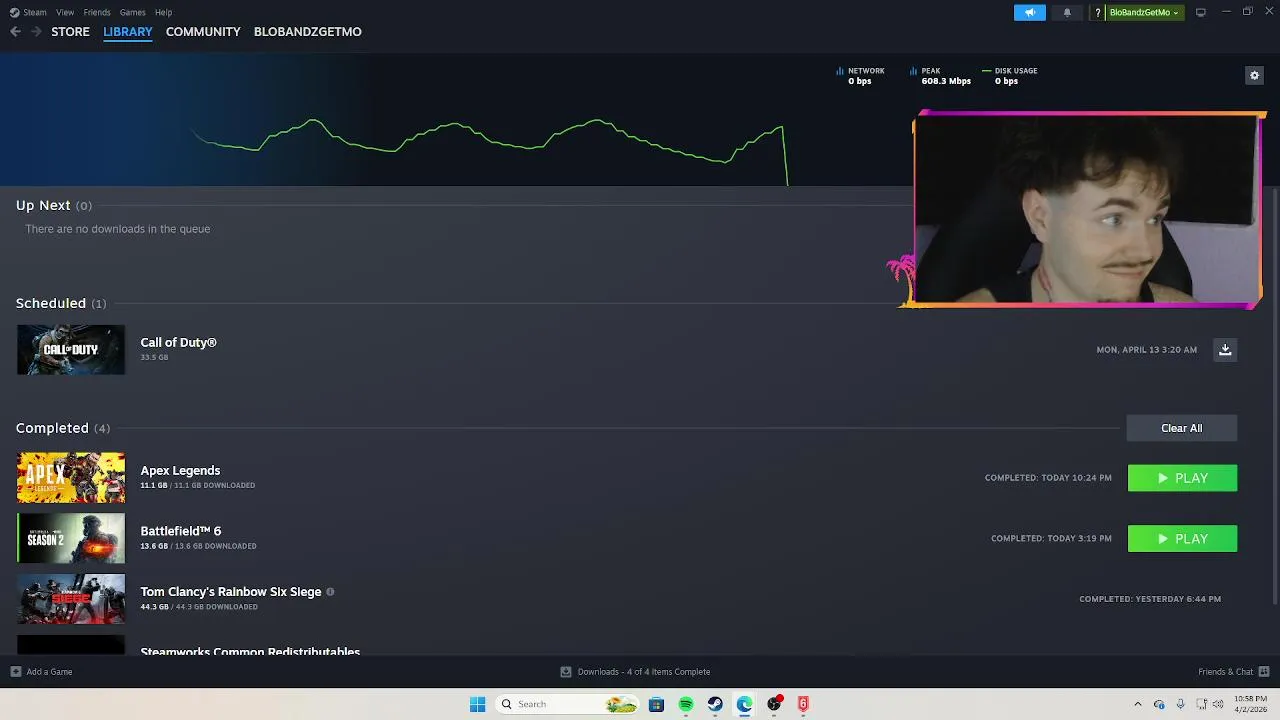Click 'COMPLETED: TODAY 3:19 PM' text
Screen dimensions: 1280x720
point(1051,538)
